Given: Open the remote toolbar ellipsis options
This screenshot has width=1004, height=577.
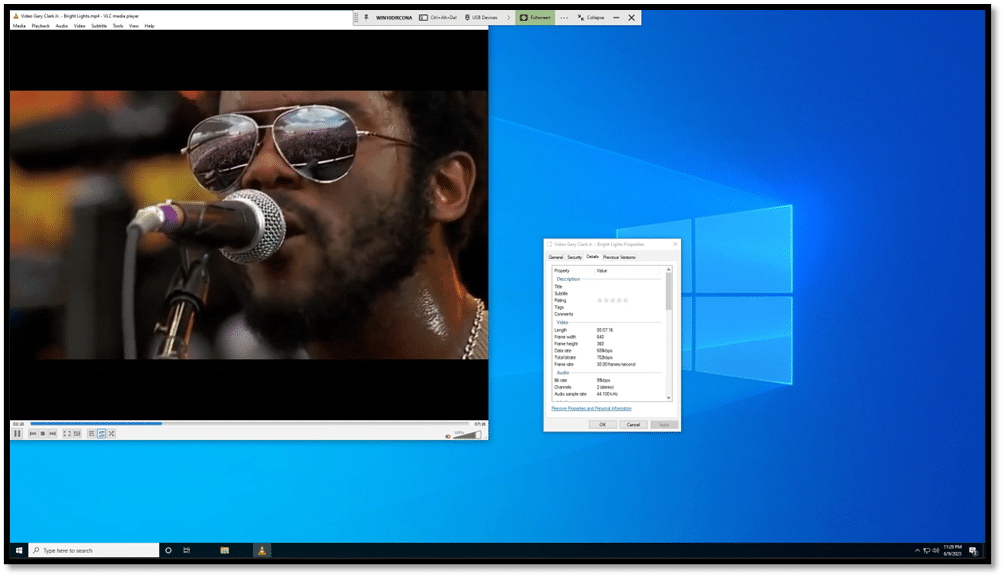Looking at the screenshot, I should coord(564,18).
